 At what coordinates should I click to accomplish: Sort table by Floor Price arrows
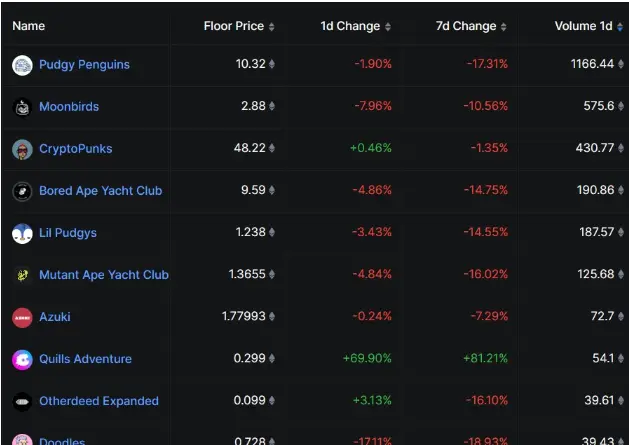coord(272,27)
